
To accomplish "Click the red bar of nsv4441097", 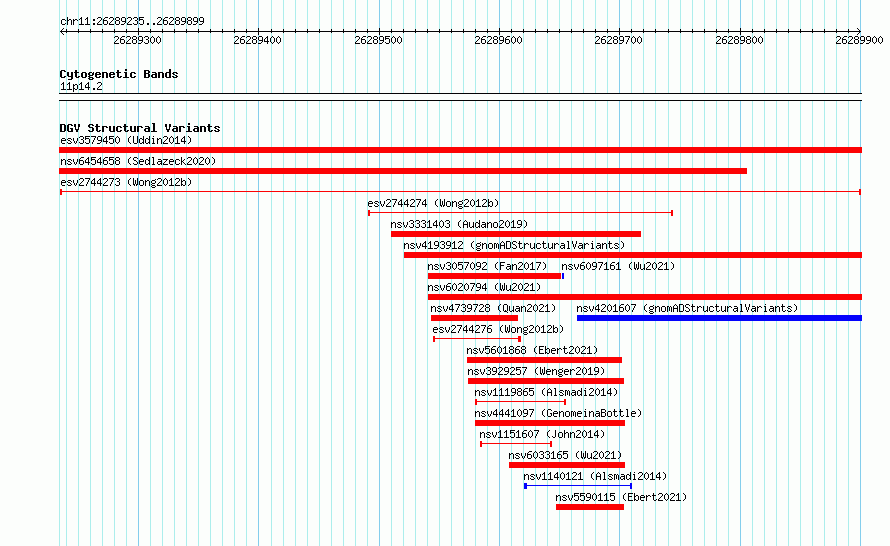I will pos(549,423).
